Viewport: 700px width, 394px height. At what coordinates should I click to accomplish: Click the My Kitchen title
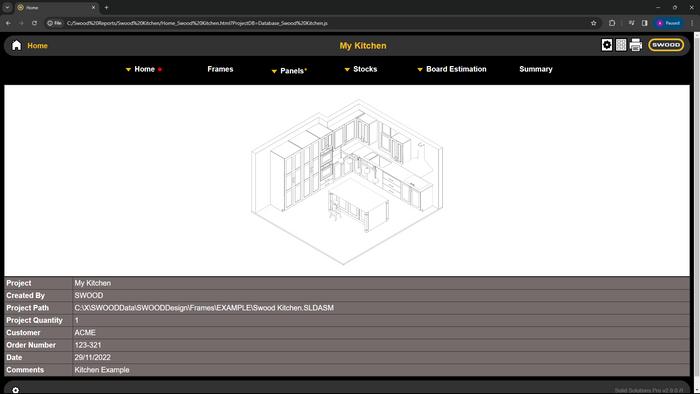(363, 46)
